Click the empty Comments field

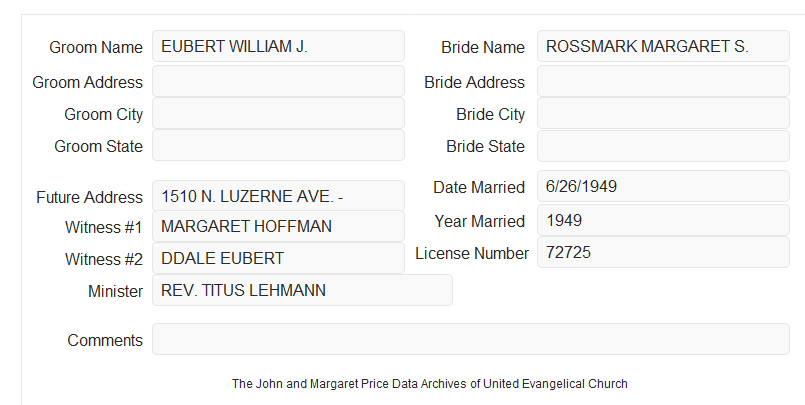471,339
